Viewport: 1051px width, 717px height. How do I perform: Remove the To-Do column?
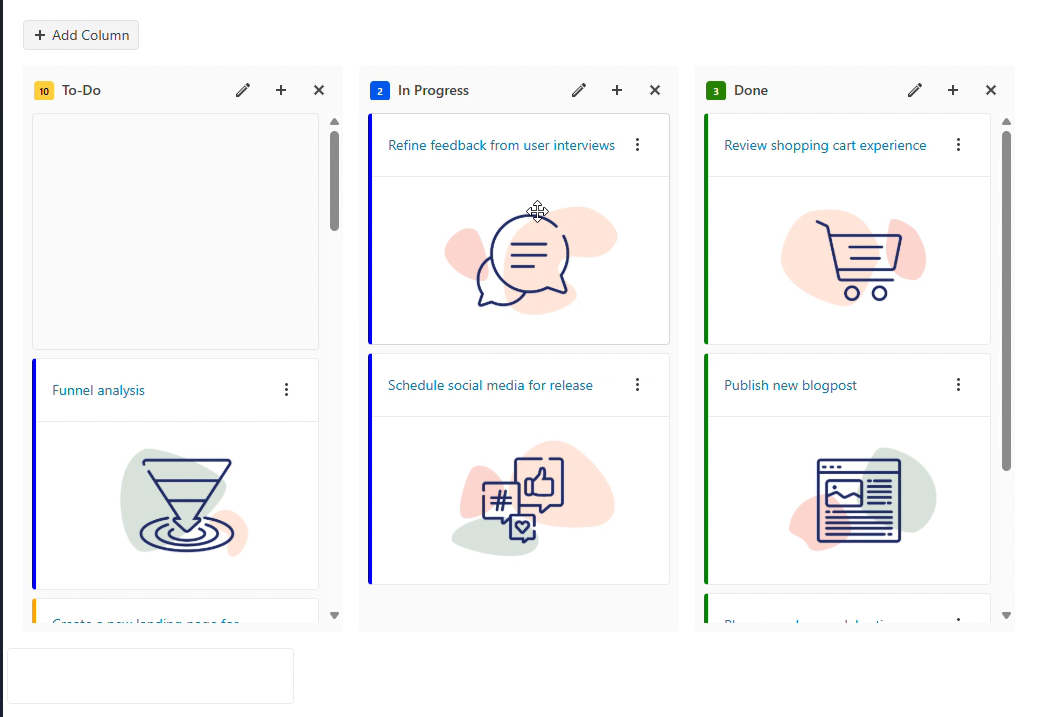(319, 90)
